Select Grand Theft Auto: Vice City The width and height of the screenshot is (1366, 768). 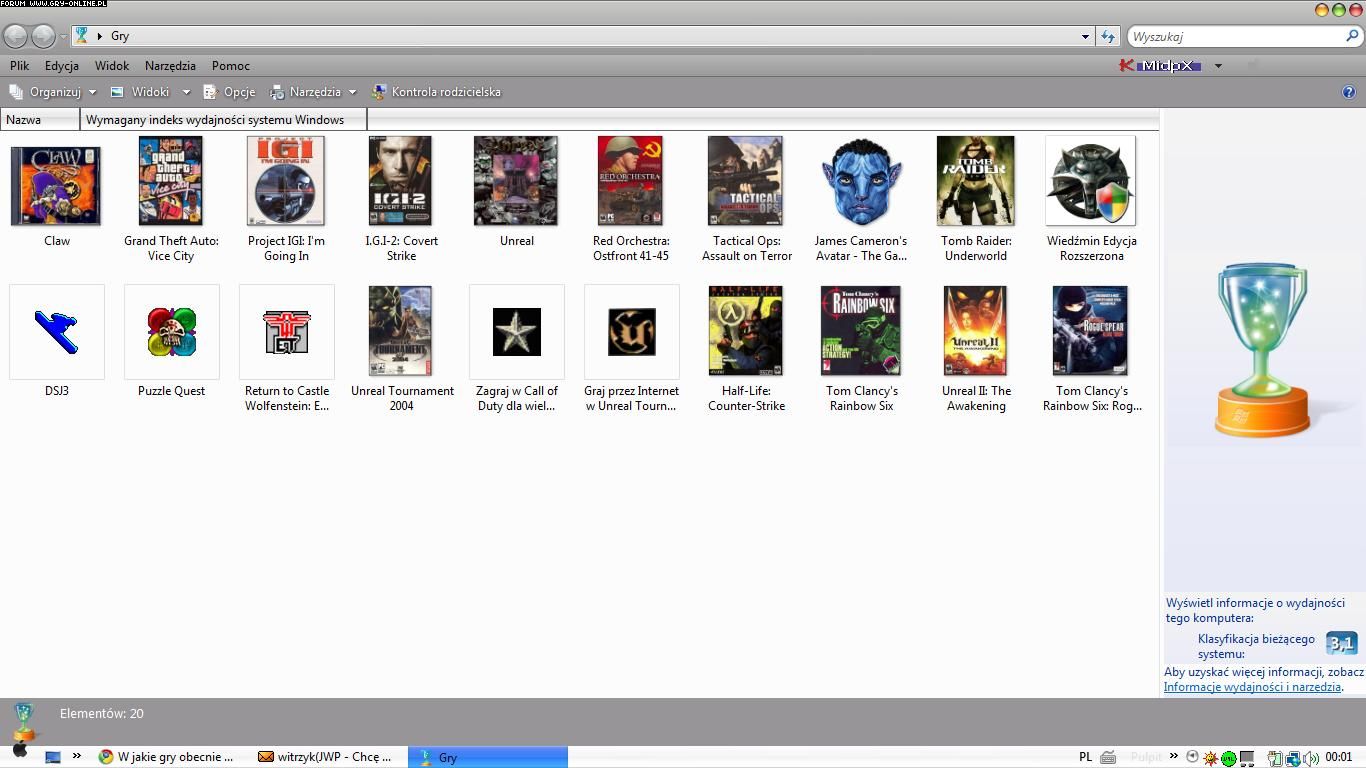pyautogui.click(x=171, y=181)
